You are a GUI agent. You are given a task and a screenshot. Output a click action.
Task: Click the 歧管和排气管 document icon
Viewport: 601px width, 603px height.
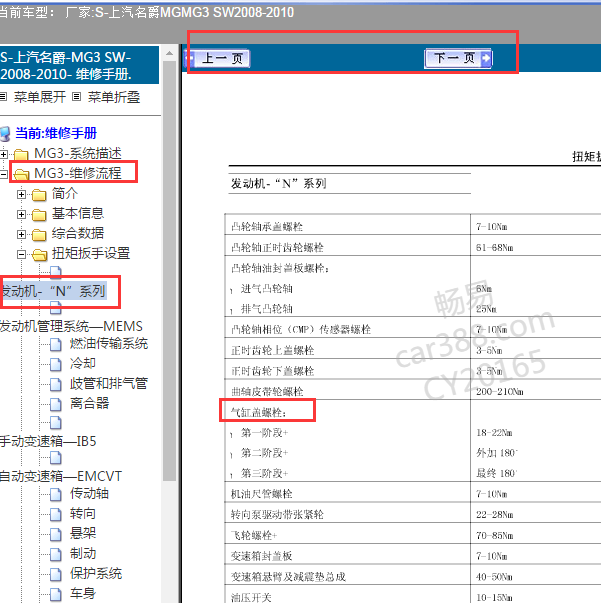56,385
